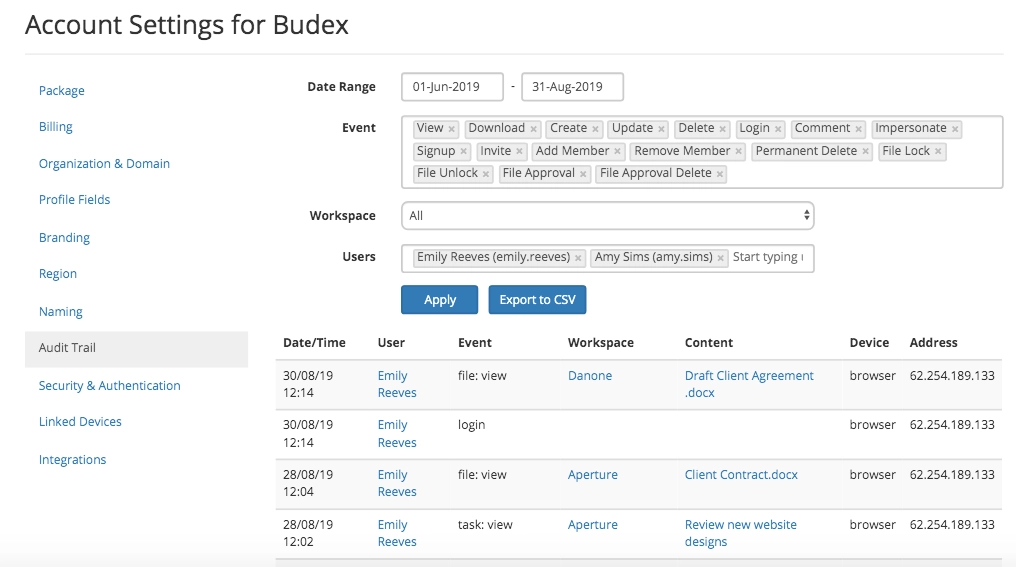1016x567 pixels.
Task: Remove the View event tag
Action: pos(452,129)
